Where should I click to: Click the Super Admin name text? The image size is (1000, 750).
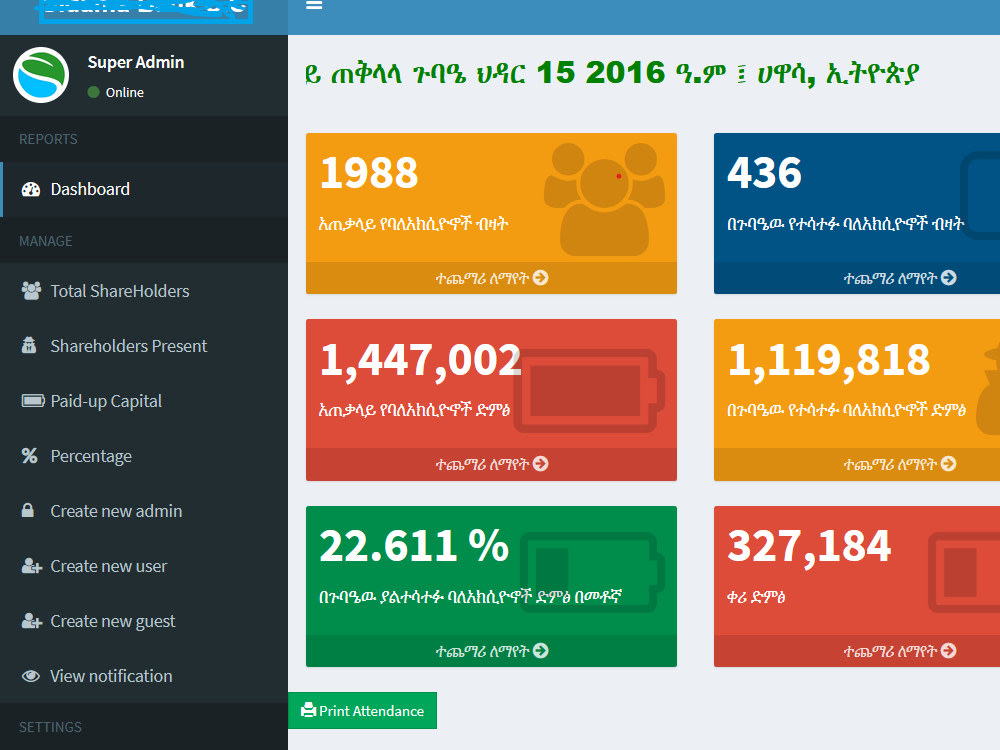136,62
